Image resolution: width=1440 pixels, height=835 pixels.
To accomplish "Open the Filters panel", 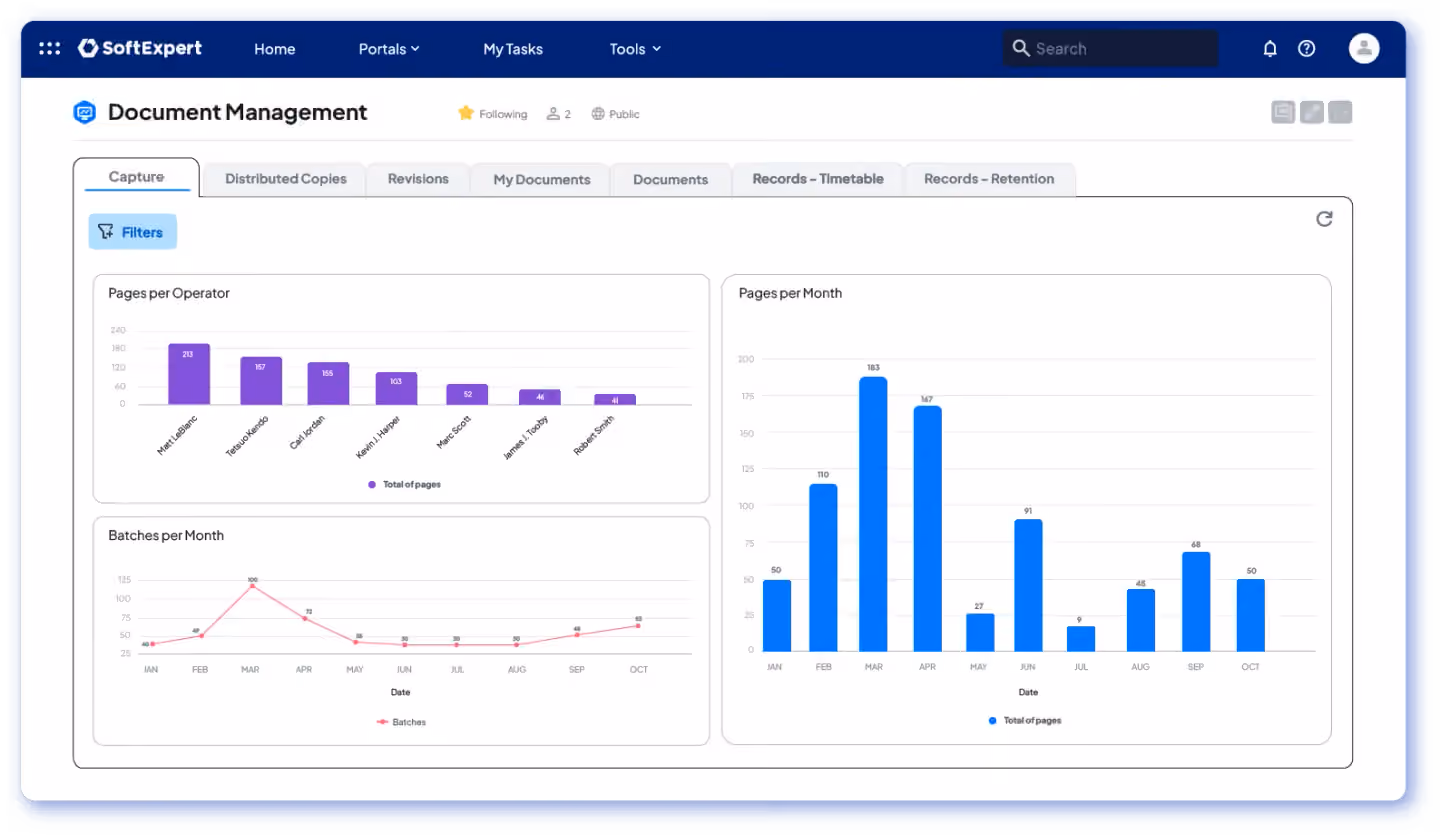I will [x=133, y=232].
